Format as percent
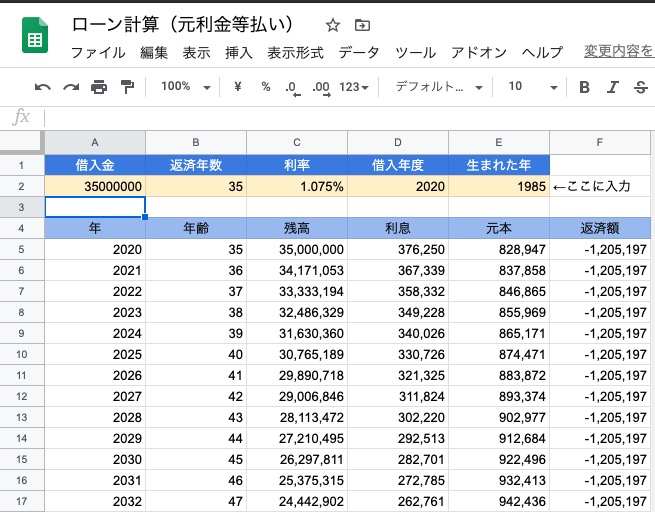 click(x=266, y=86)
